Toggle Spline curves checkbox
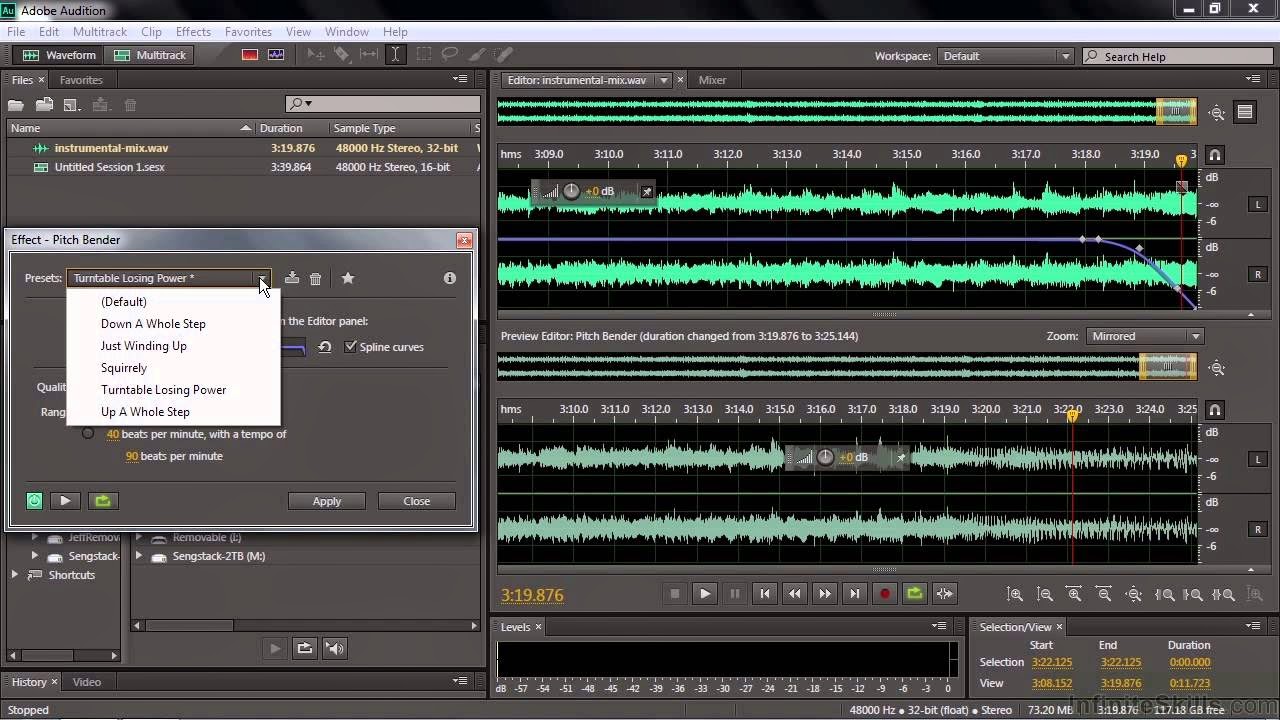The image size is (1280, 720). (x=350, y=347)
